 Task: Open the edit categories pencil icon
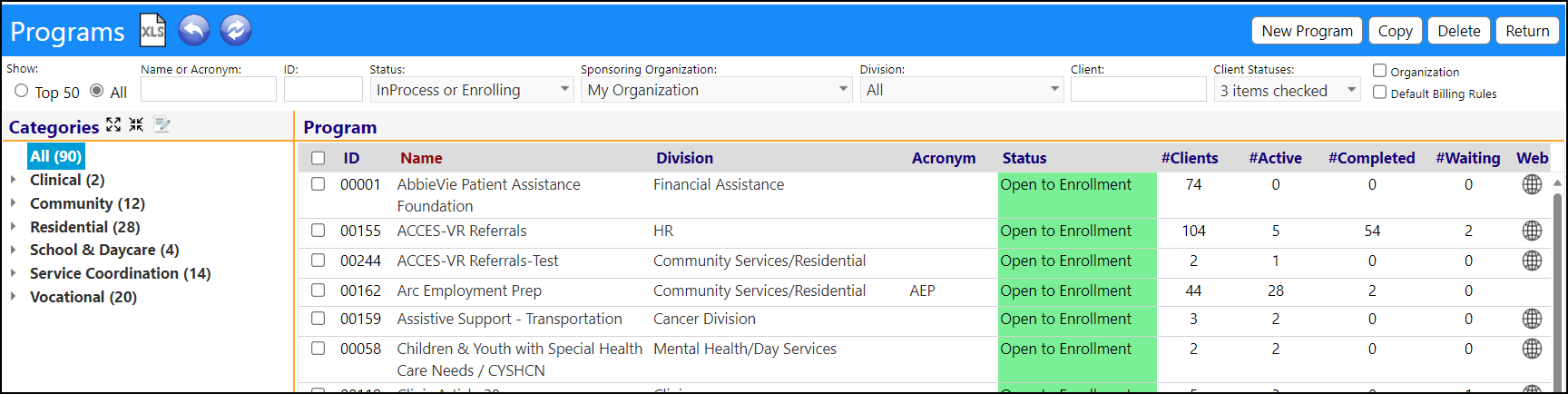point(162,125)
